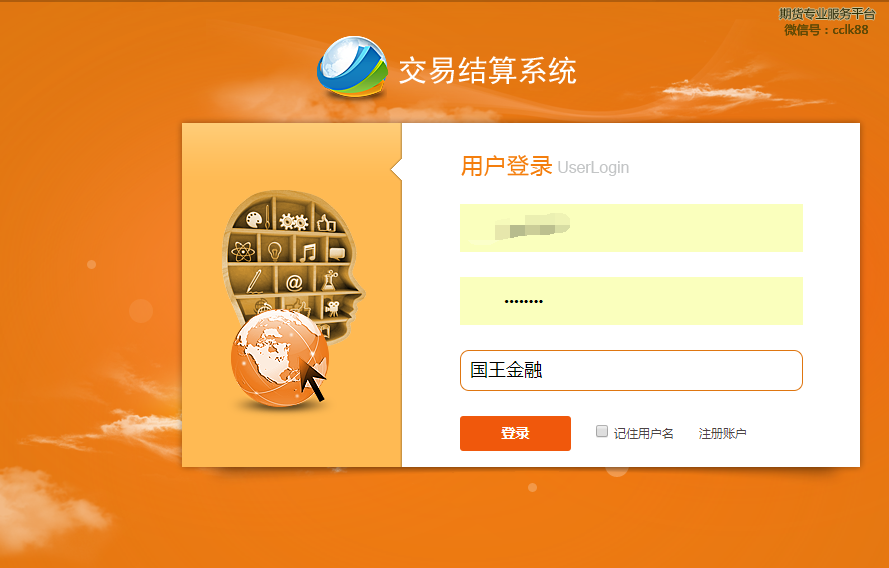Click the paint palette icon in head shelf
Screen dimensions: 889x568
255,218
